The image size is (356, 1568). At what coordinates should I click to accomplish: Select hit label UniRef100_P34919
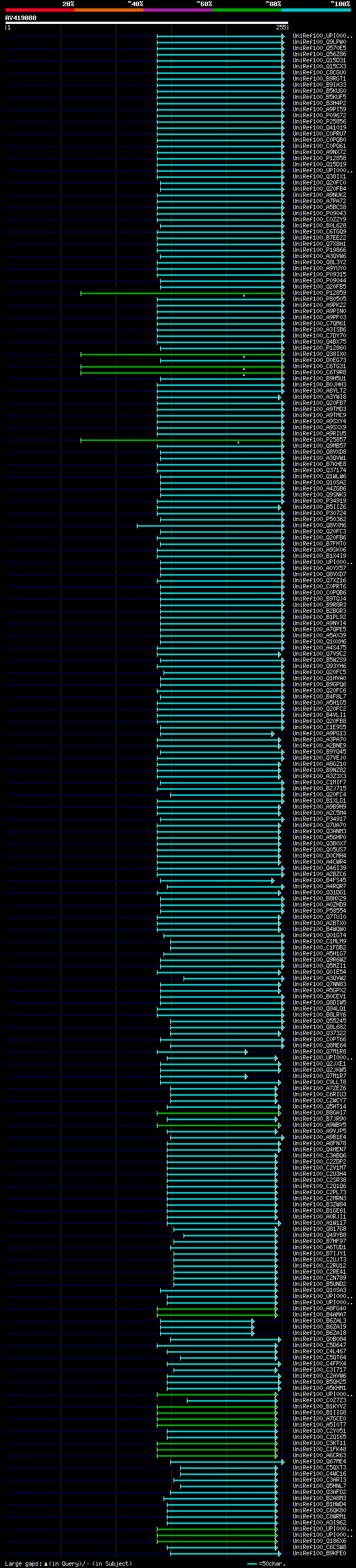click(319, 501)
